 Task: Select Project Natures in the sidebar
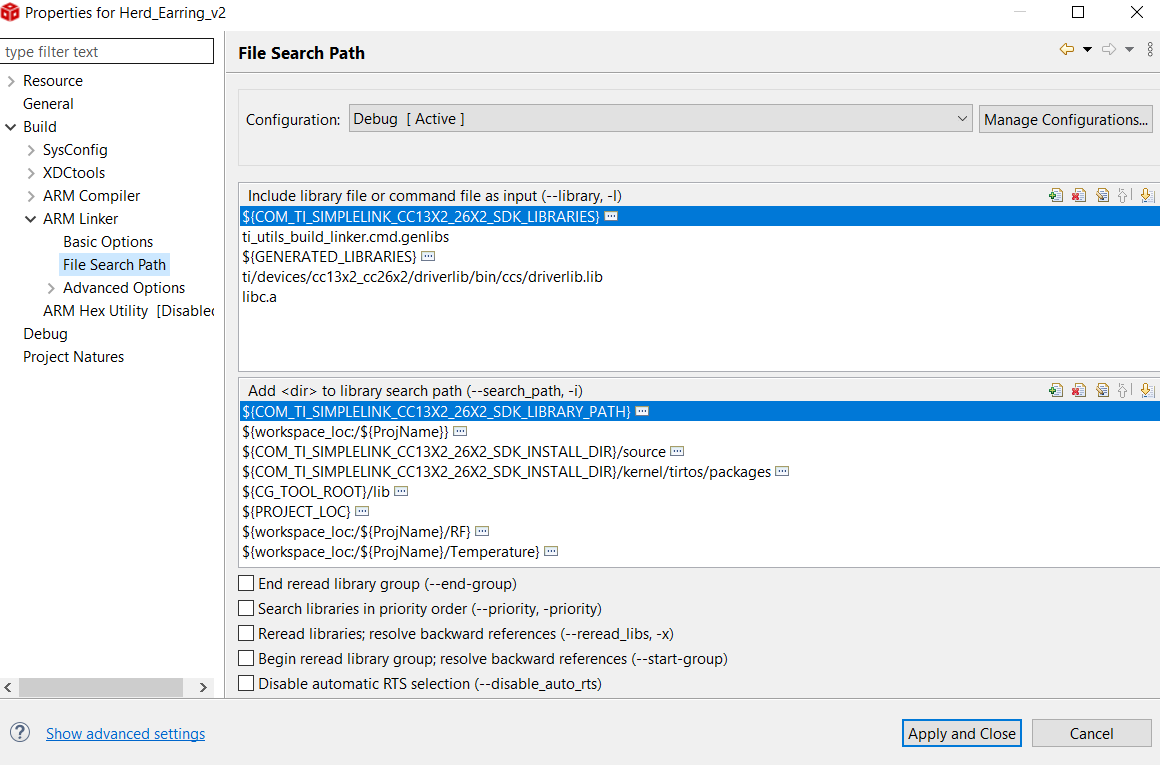(73, 357)
